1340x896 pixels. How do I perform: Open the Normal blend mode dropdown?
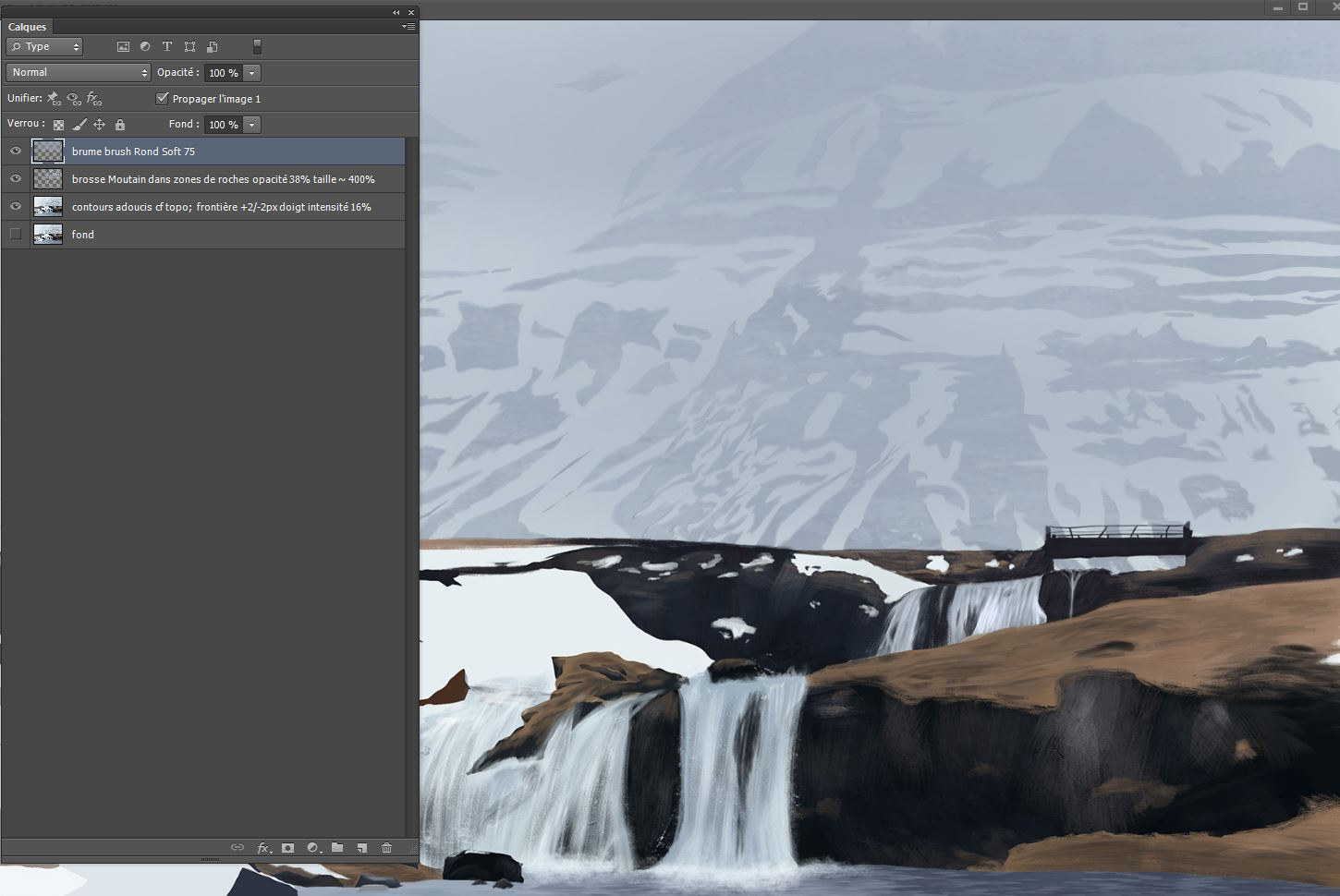[x=79, y=72]
